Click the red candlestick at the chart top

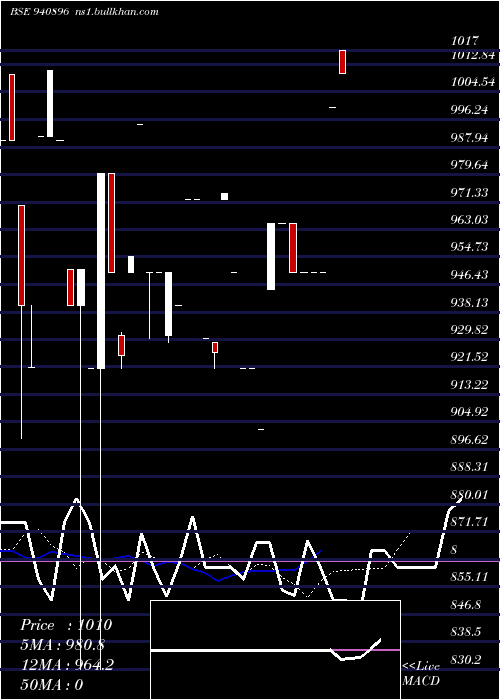pyautogui.click(x=342, y=62)
